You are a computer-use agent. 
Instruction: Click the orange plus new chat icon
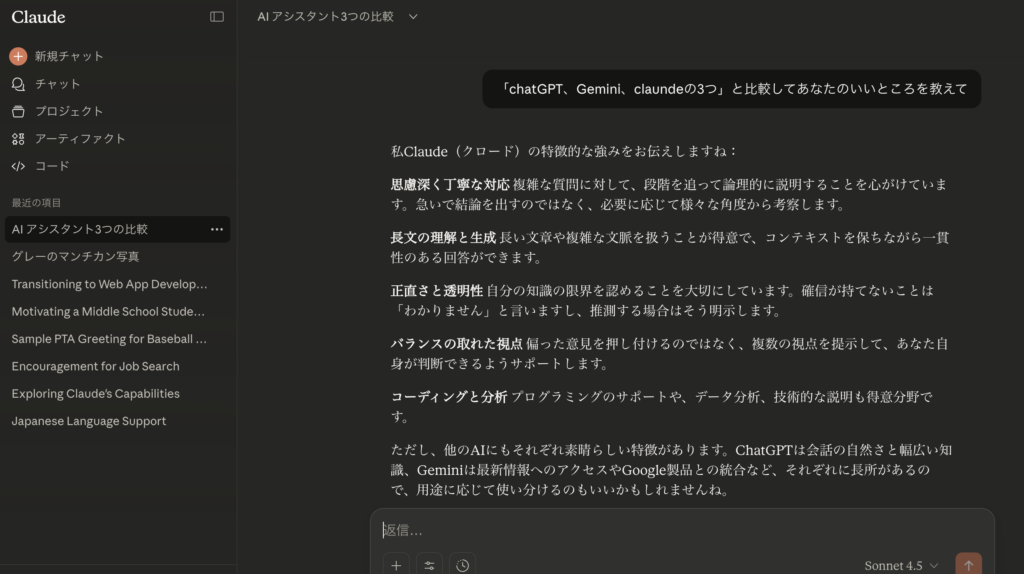(18, 56)
